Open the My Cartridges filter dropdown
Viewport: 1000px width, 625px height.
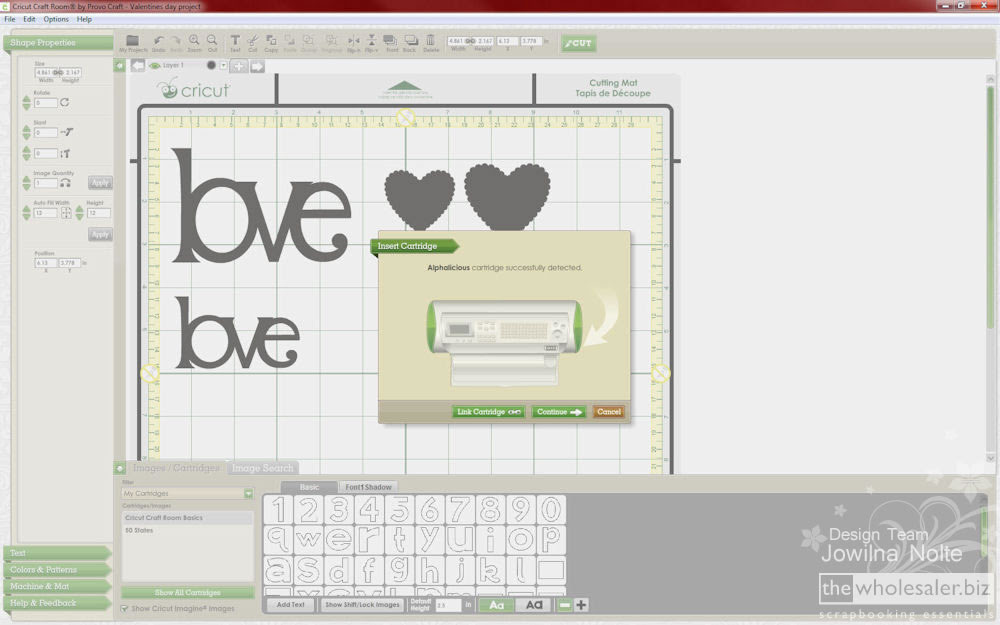coord(248,494)
